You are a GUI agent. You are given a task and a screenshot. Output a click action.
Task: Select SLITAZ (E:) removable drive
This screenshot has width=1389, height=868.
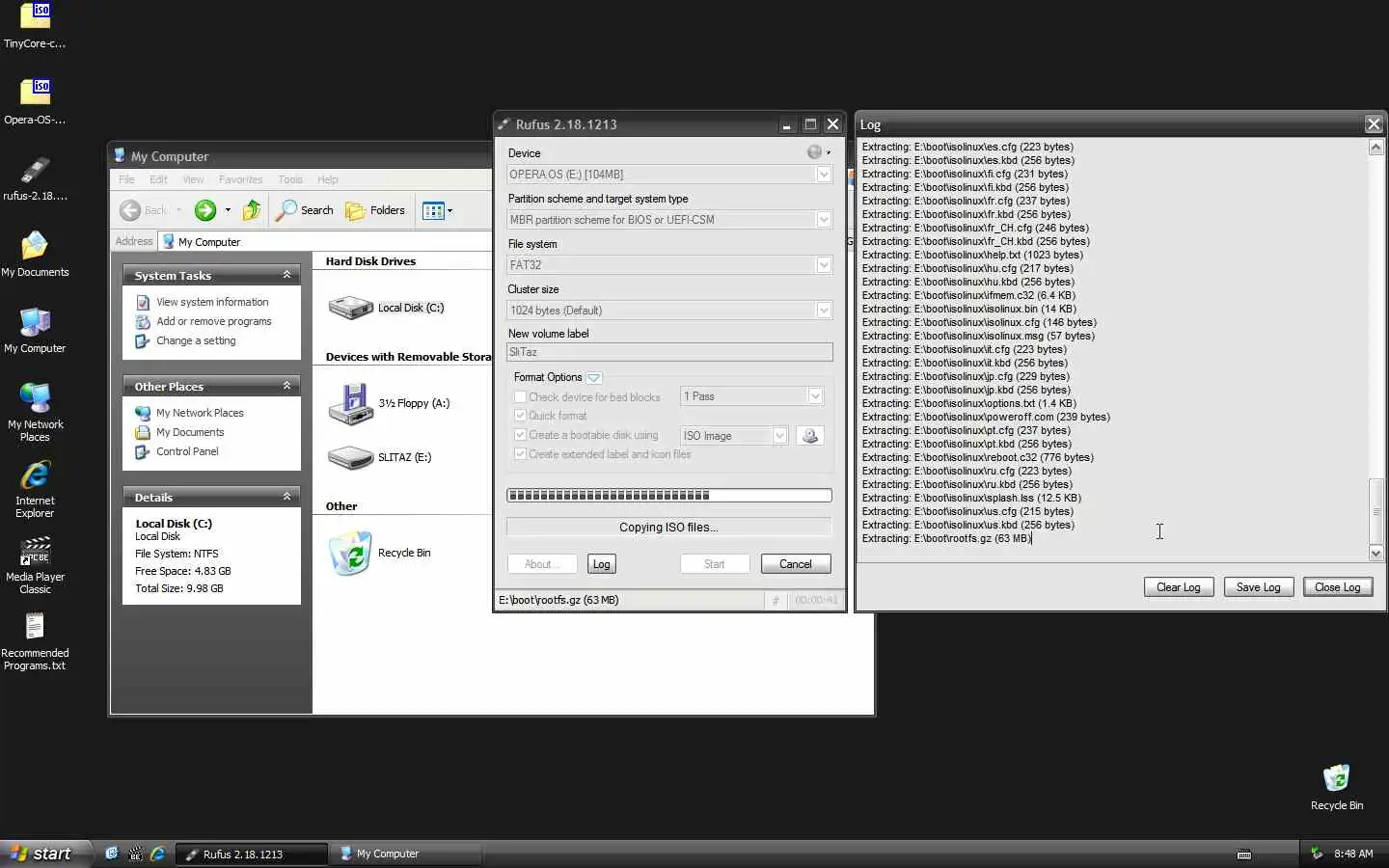click(x=379, y=457)
